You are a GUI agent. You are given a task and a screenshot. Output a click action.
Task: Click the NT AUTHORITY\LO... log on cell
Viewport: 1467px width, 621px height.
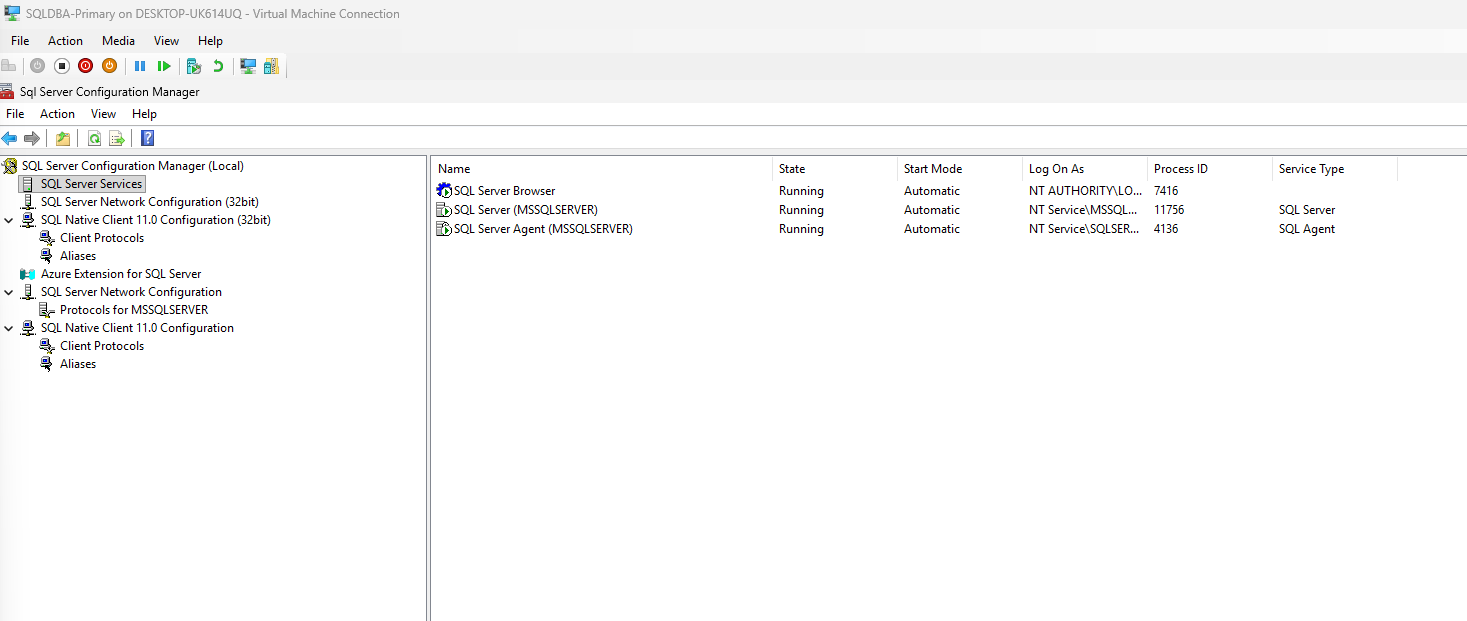(1086, 191)
